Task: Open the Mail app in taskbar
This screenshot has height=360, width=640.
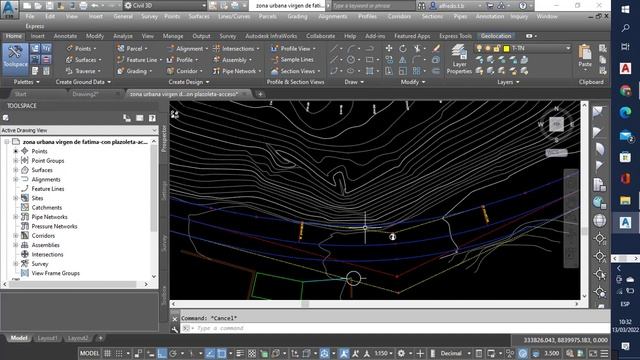Action: (x=625, y=135)
